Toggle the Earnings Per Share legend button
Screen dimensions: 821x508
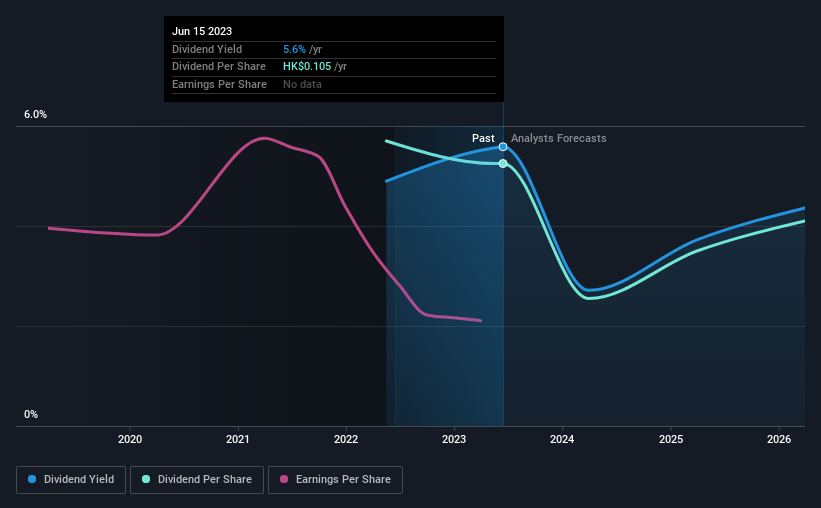[335, 480]
